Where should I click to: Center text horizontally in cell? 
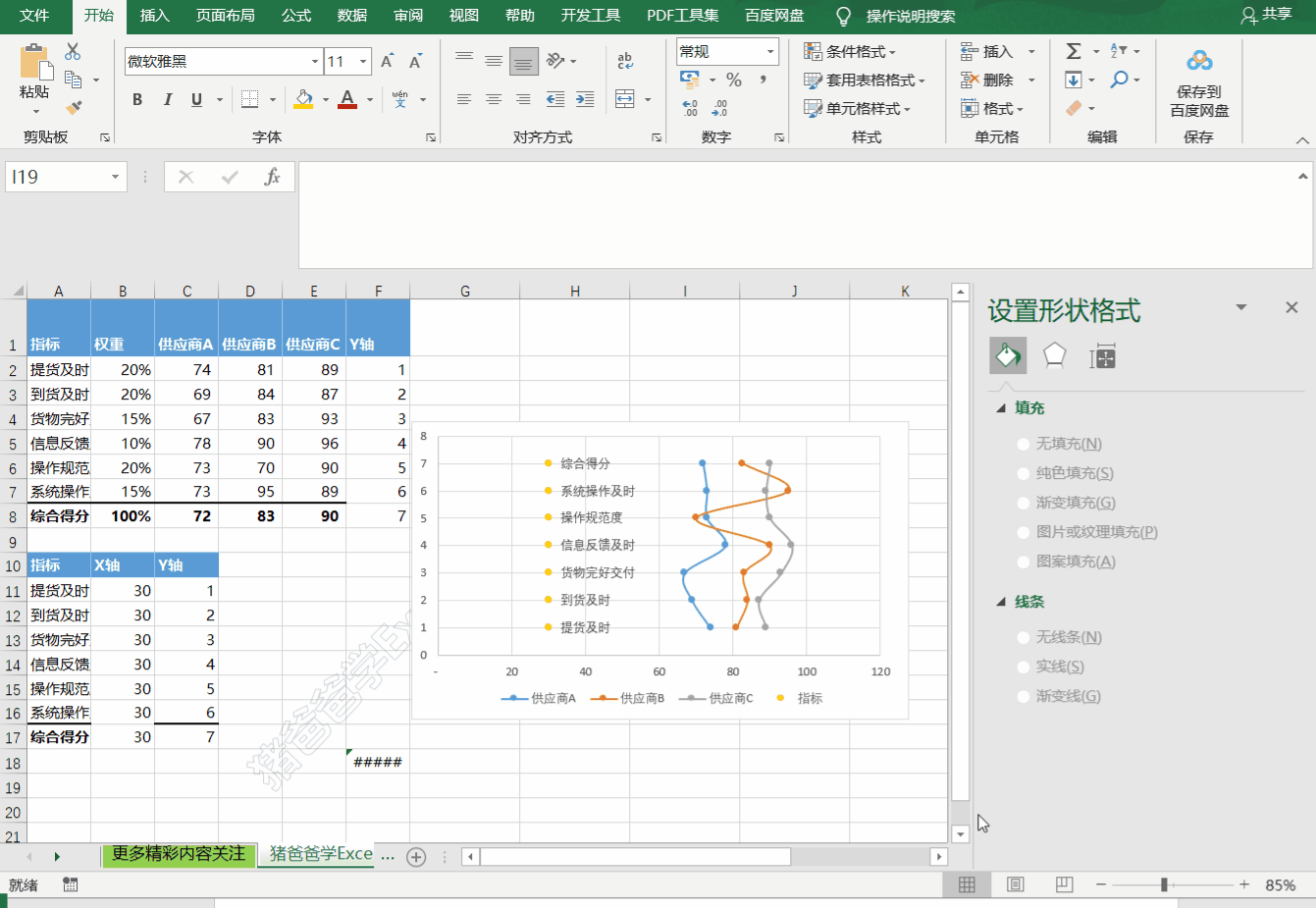(494, 99)
